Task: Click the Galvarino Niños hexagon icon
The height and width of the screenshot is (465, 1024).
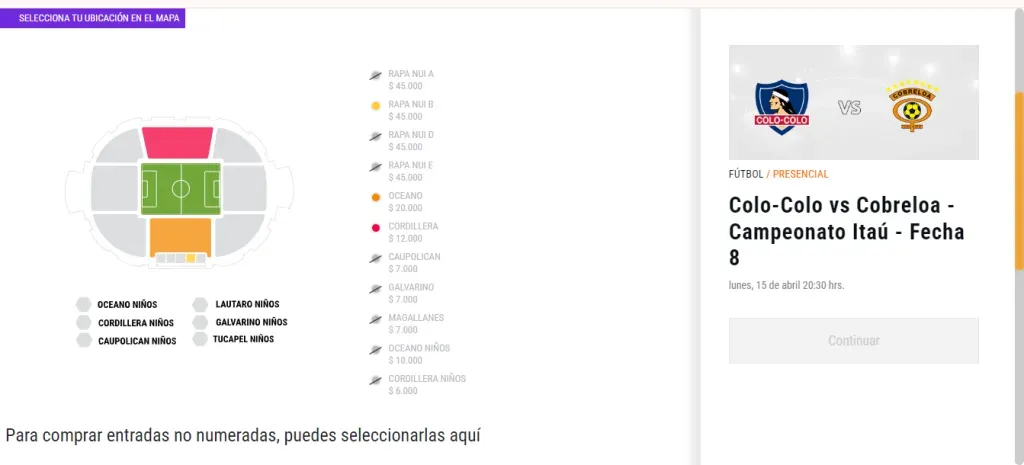Action: (201, 322)
